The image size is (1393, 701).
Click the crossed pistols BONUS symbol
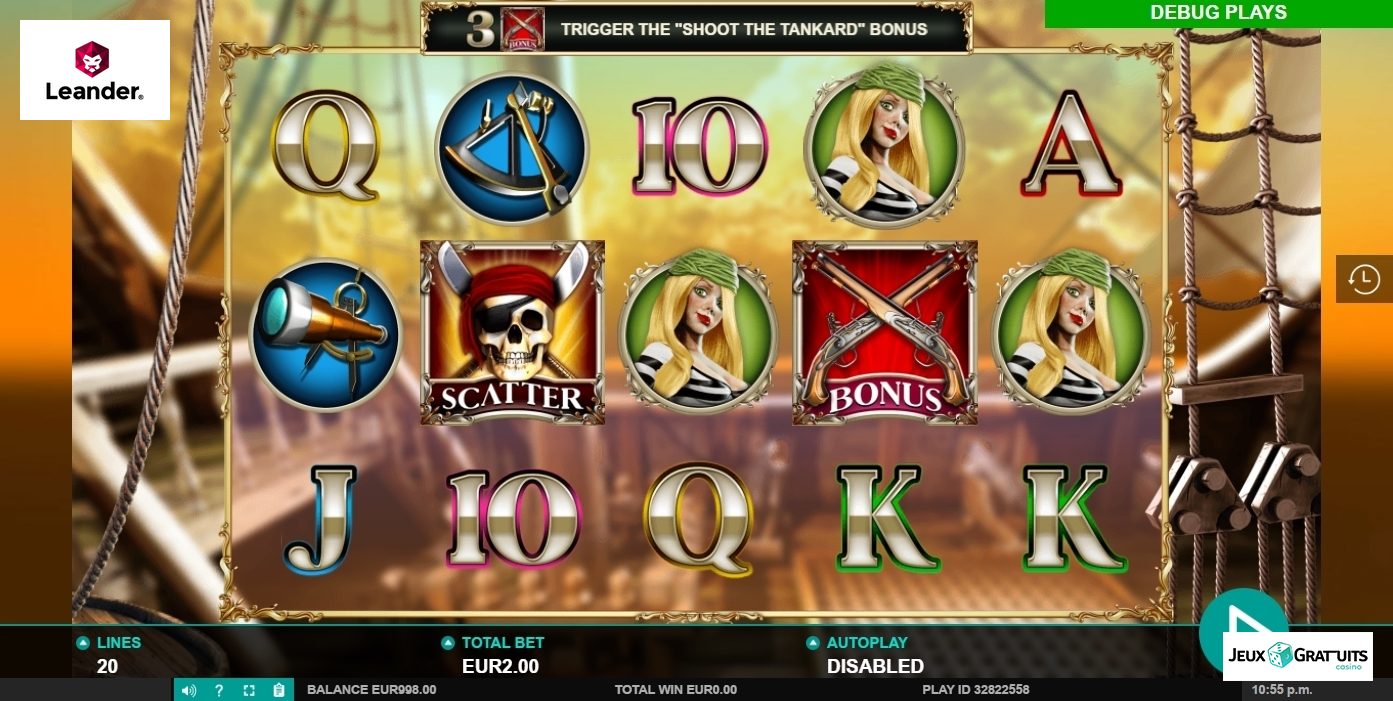tap(885, 332)
